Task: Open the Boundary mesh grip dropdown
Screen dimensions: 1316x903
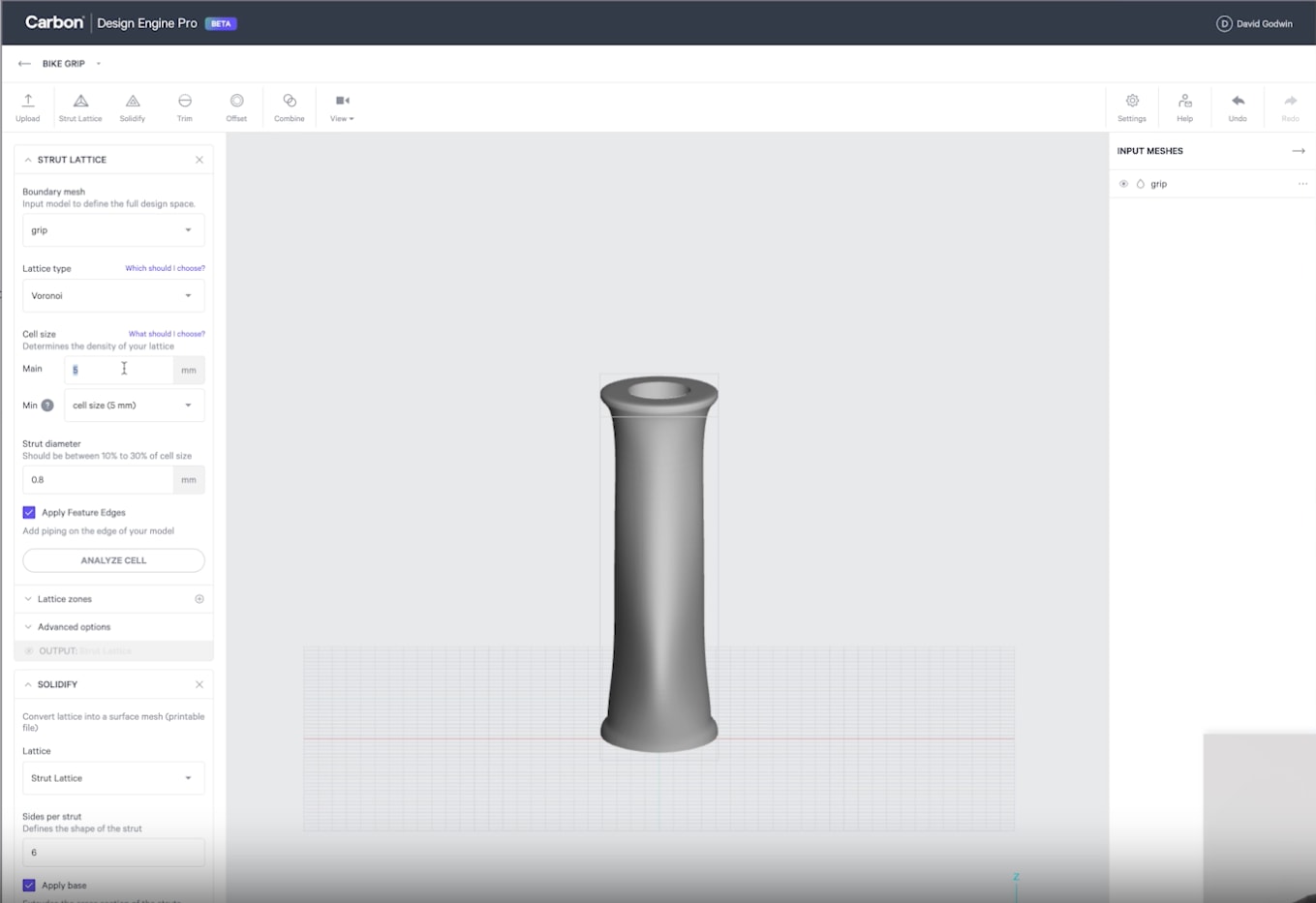Action: pos(113,230)
